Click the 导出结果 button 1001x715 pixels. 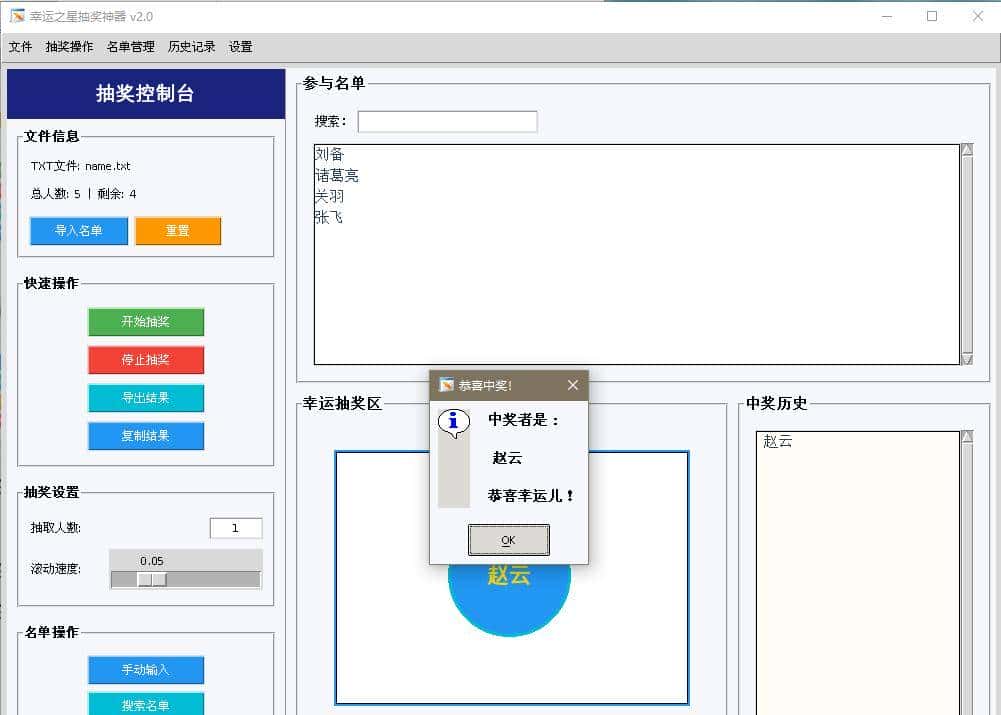coord(146,398)
